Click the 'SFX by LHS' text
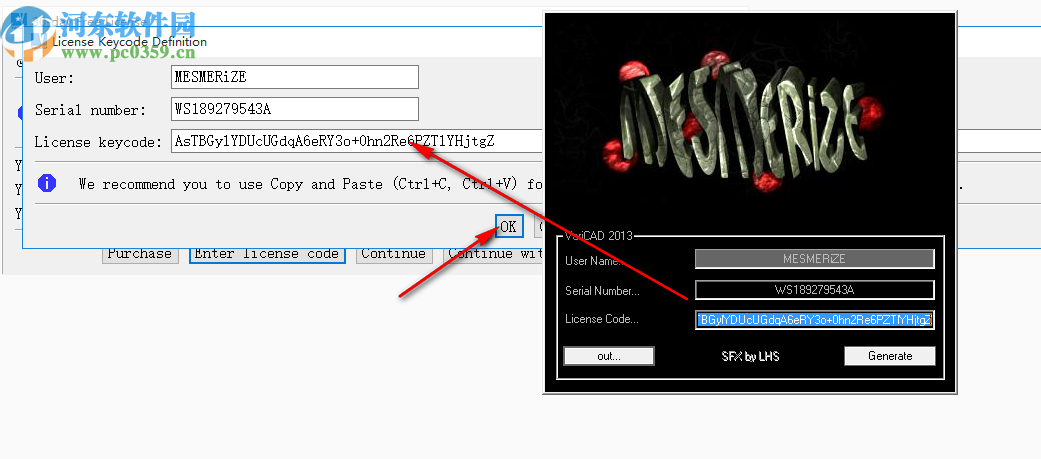 [x=750, y=357]
